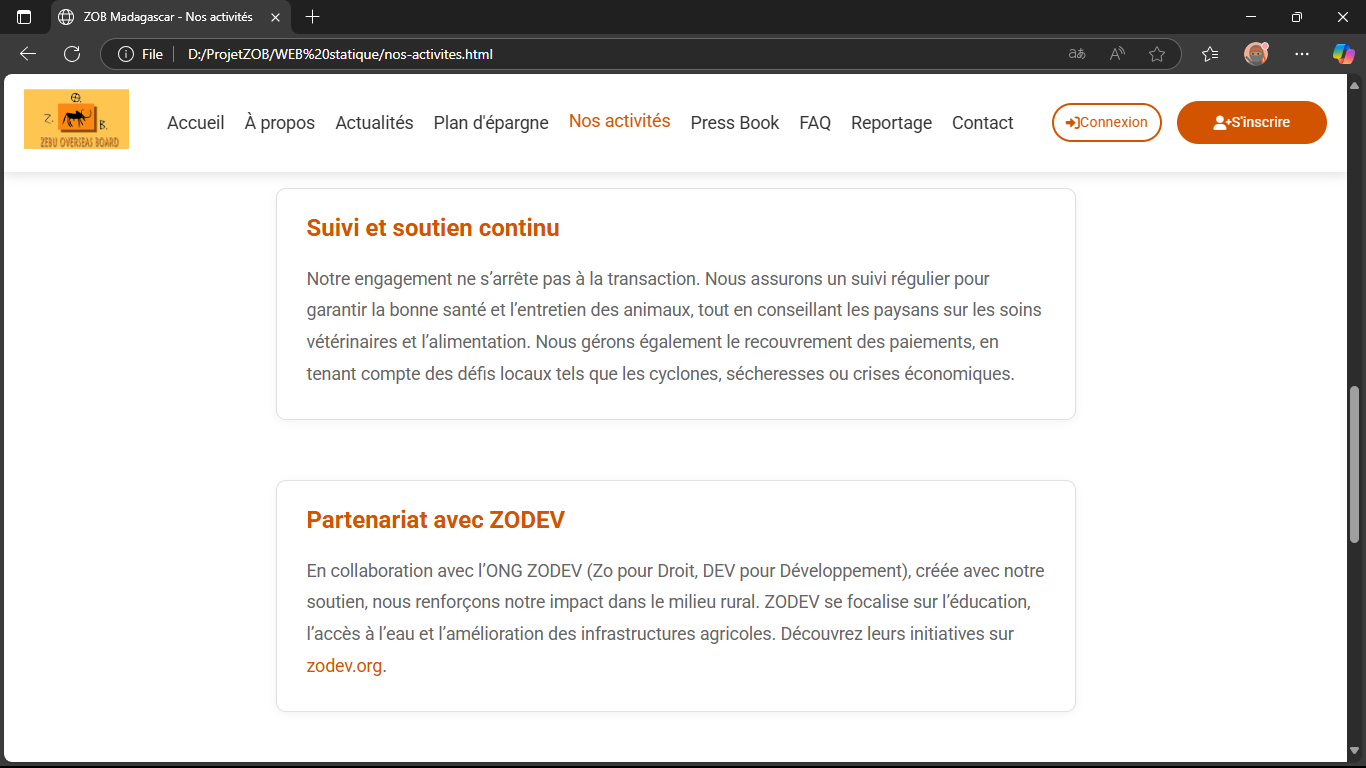
Task: View site information File icon
Action: point(141,54)
